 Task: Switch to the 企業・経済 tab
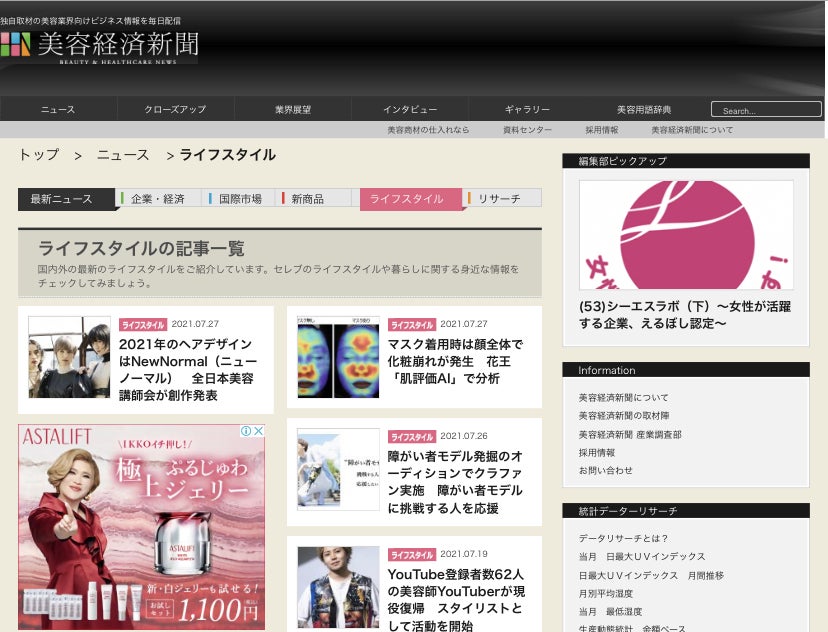[158, 199]
